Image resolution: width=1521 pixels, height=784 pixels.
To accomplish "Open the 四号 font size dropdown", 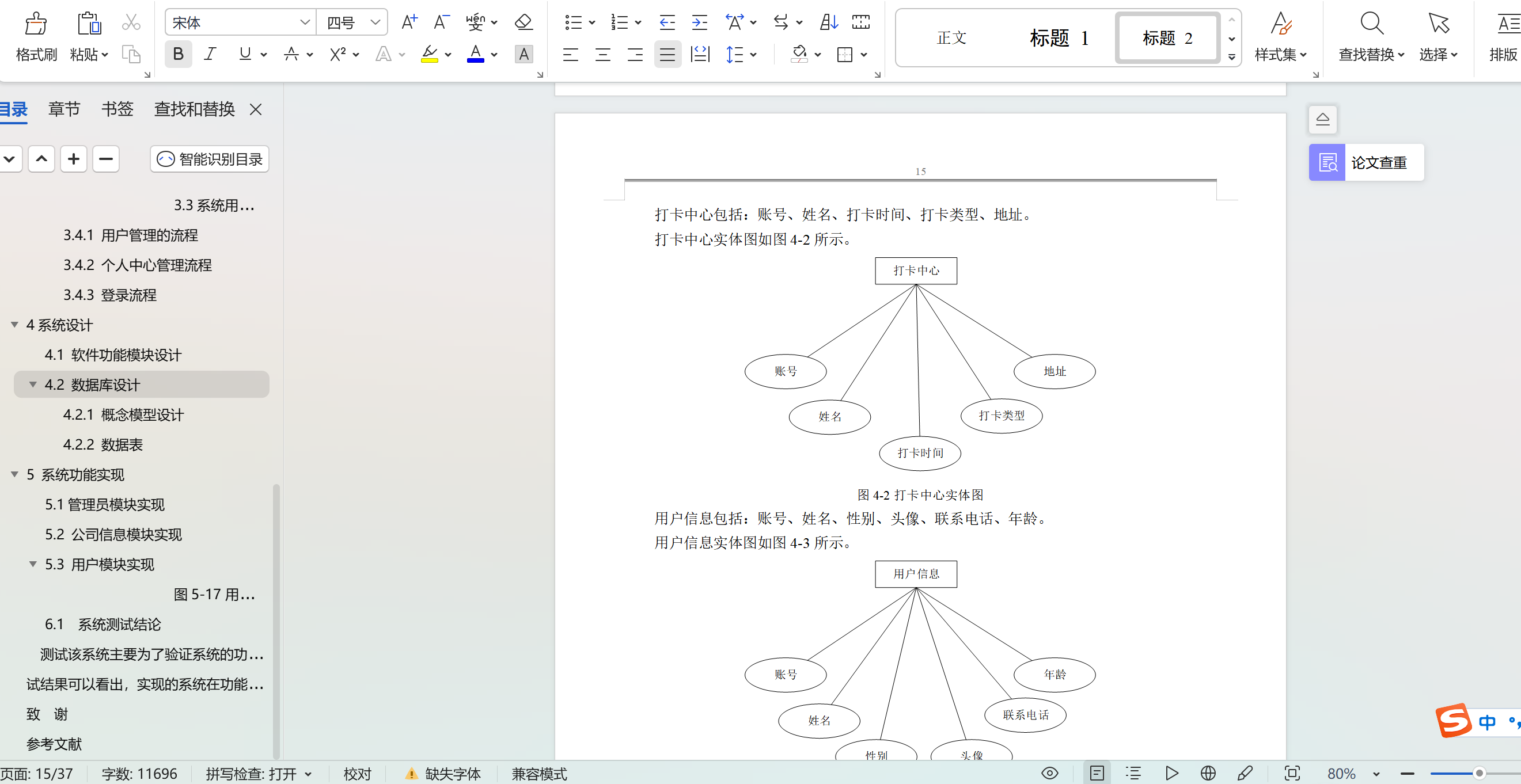I will coord(374,22).
